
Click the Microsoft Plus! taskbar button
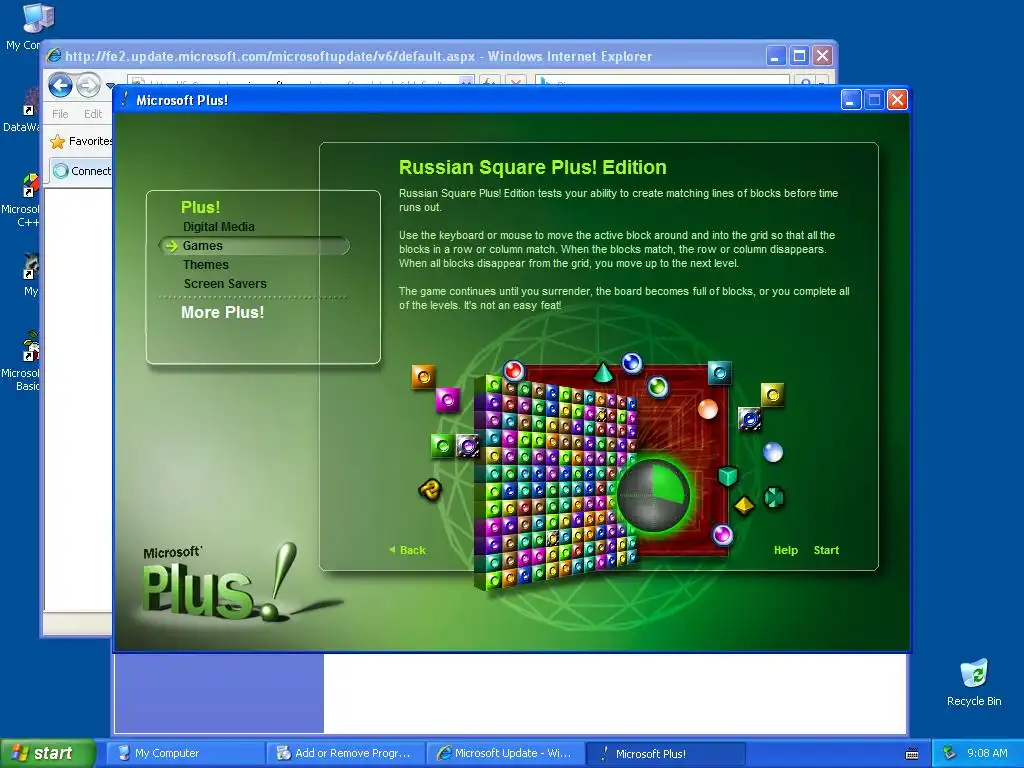click(665, 754)
